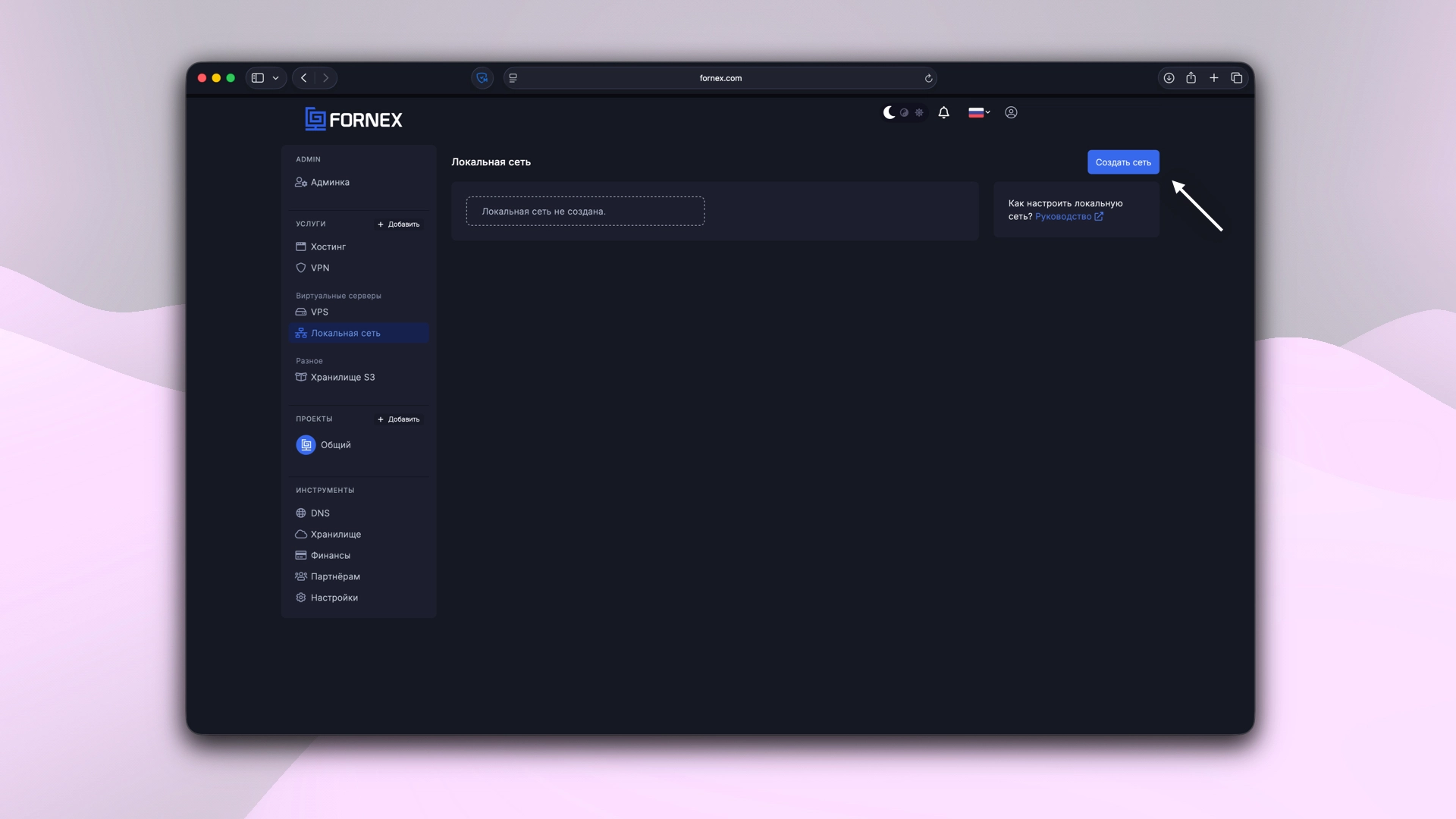Enable automatic theme mode

[903, 112]
